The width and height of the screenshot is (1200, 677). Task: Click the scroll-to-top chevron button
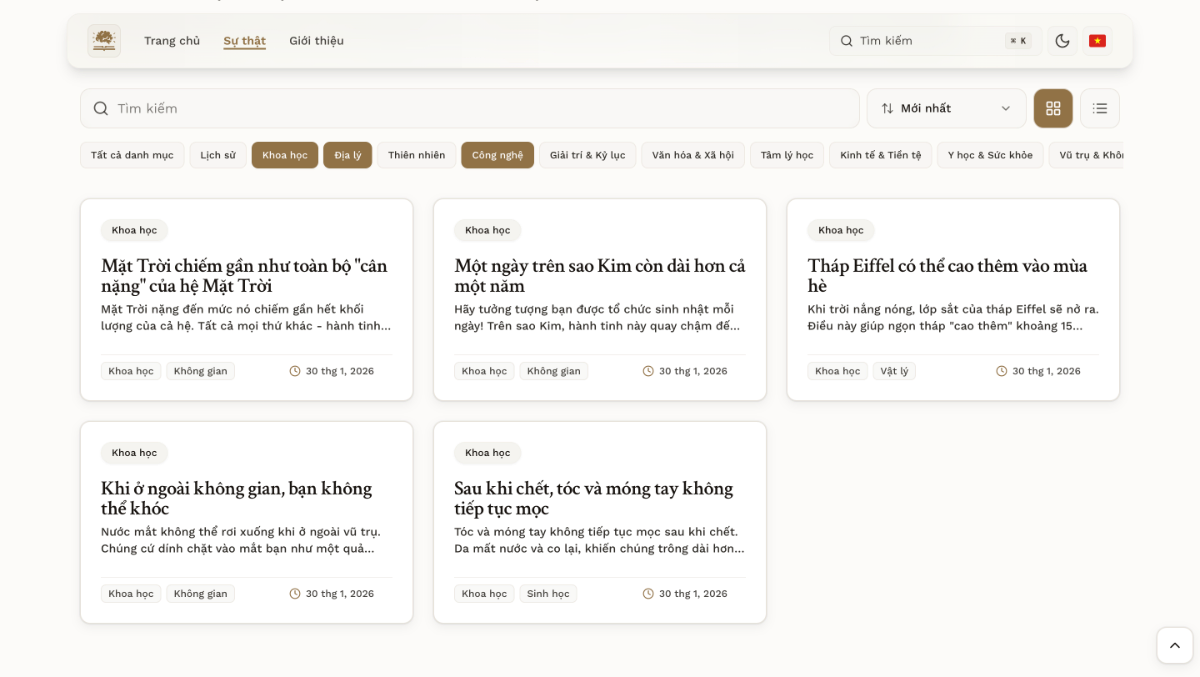click(x=1174, y=645)
